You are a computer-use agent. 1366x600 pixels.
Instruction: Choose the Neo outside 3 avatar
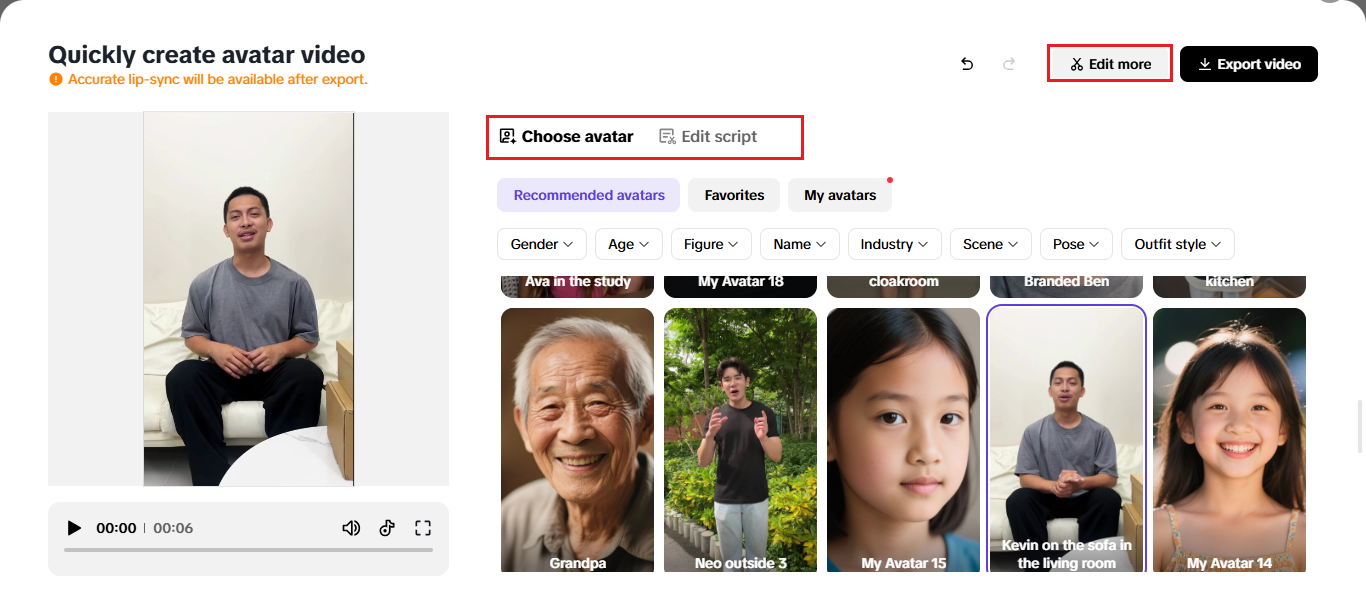740,440
